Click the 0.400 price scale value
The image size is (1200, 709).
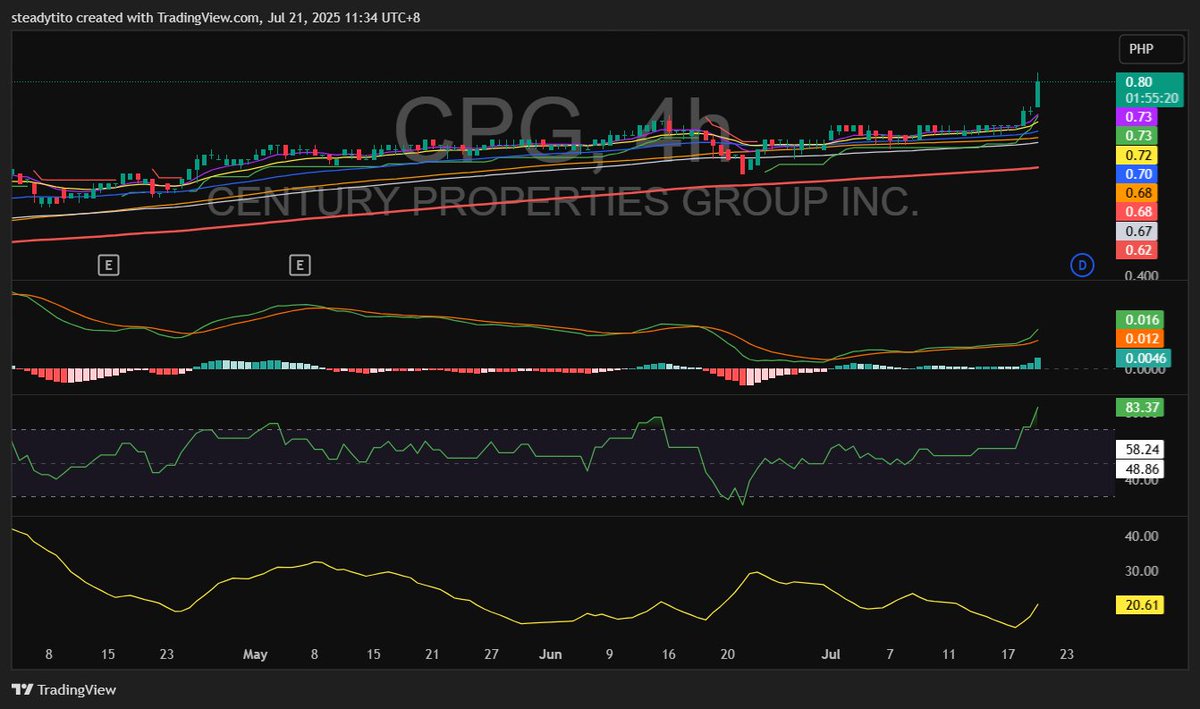pos(1141,276)
